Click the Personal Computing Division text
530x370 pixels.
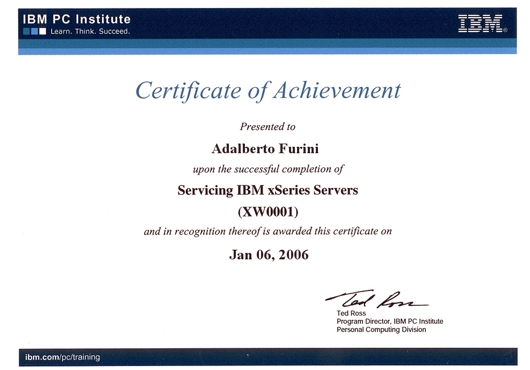pos(381,329)
